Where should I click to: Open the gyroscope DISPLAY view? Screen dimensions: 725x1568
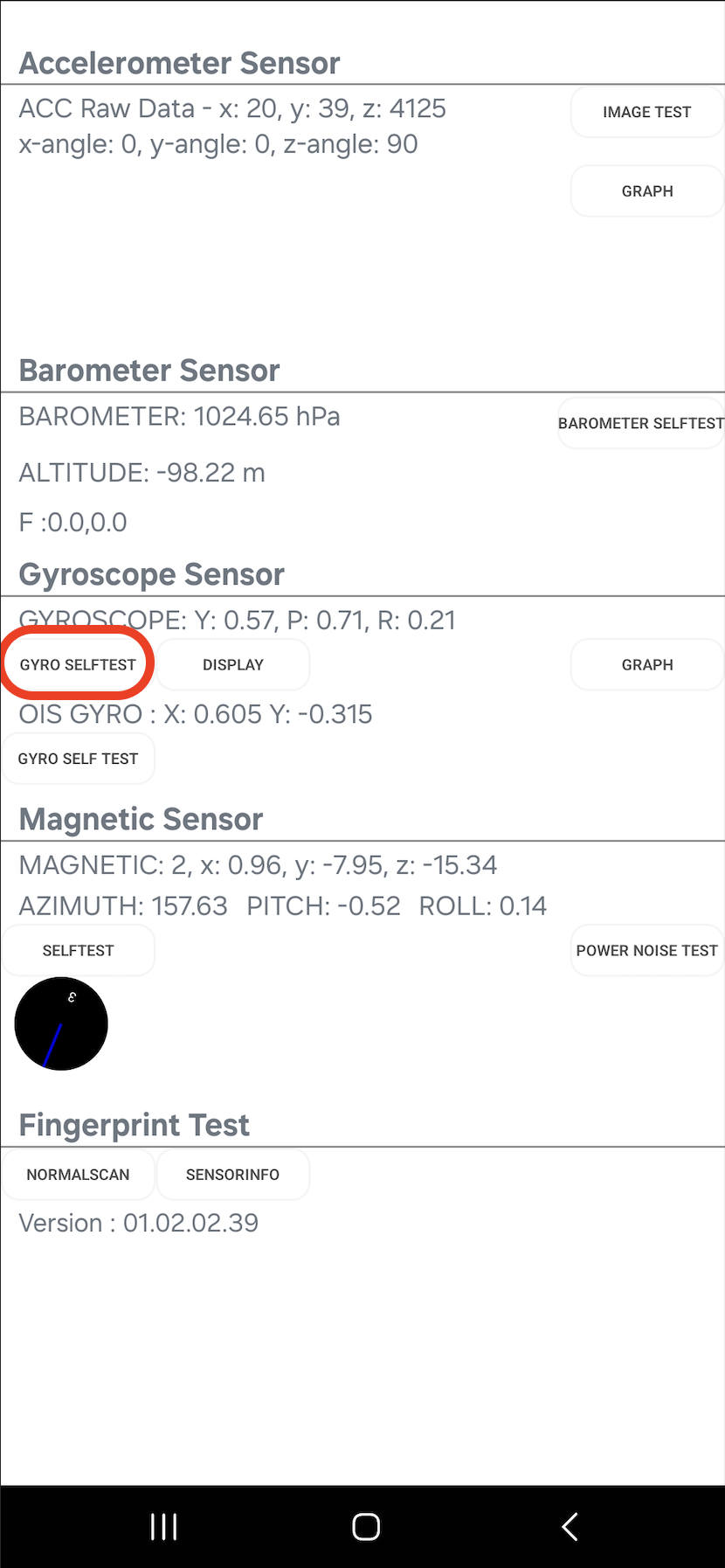click(232, 664)
